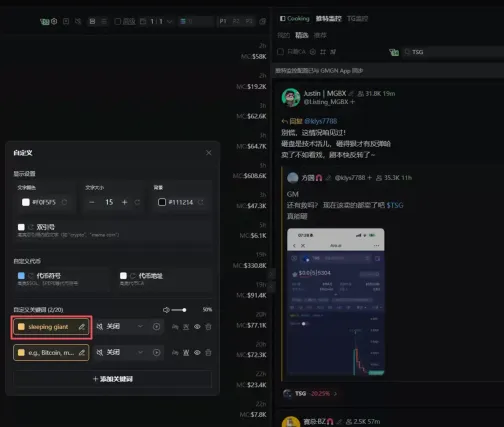
Task: Click the background color swatch #111214
Action: 162,202
